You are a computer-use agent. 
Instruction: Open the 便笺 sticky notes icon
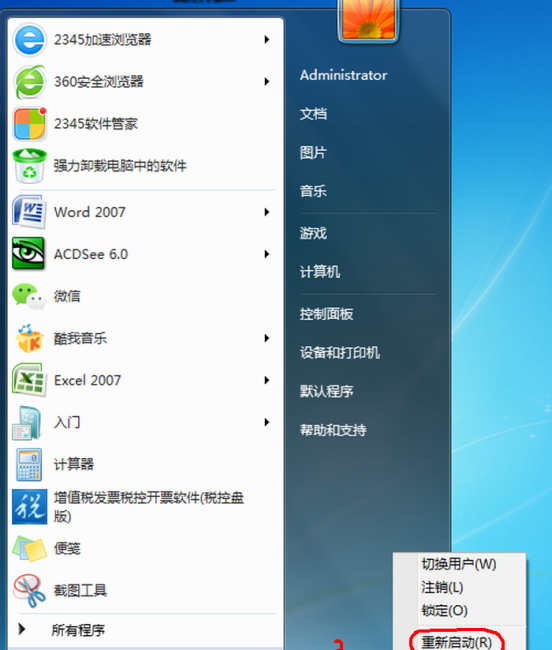(x=29, y=548)
